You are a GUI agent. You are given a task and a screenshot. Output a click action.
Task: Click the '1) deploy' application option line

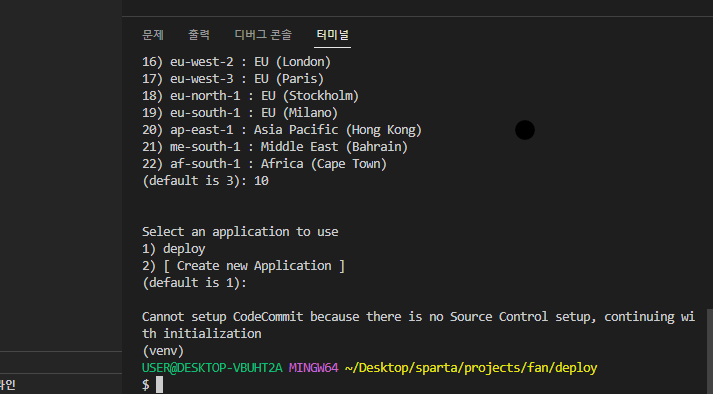[174, 249]
